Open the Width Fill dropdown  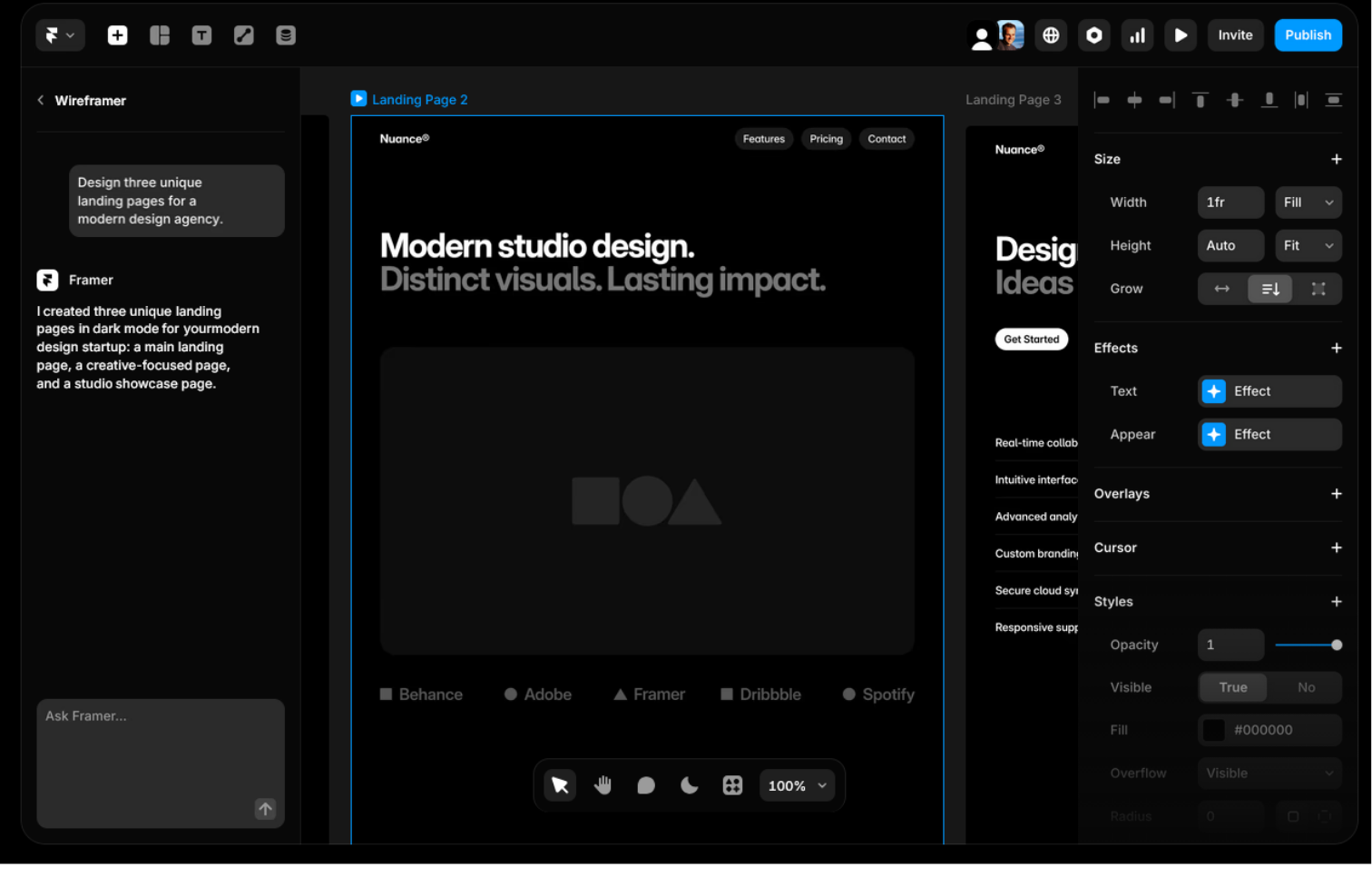1308,202
